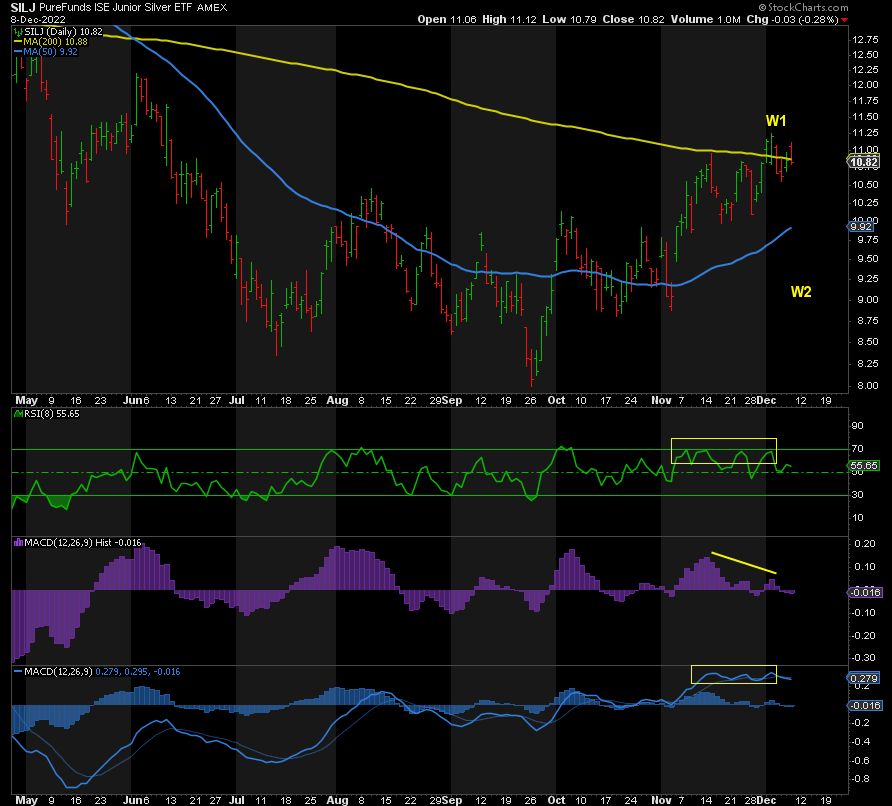The image size is (892, 806).
Task: Select the -0.8 level on the MACD axis
Action: point(861,779)
